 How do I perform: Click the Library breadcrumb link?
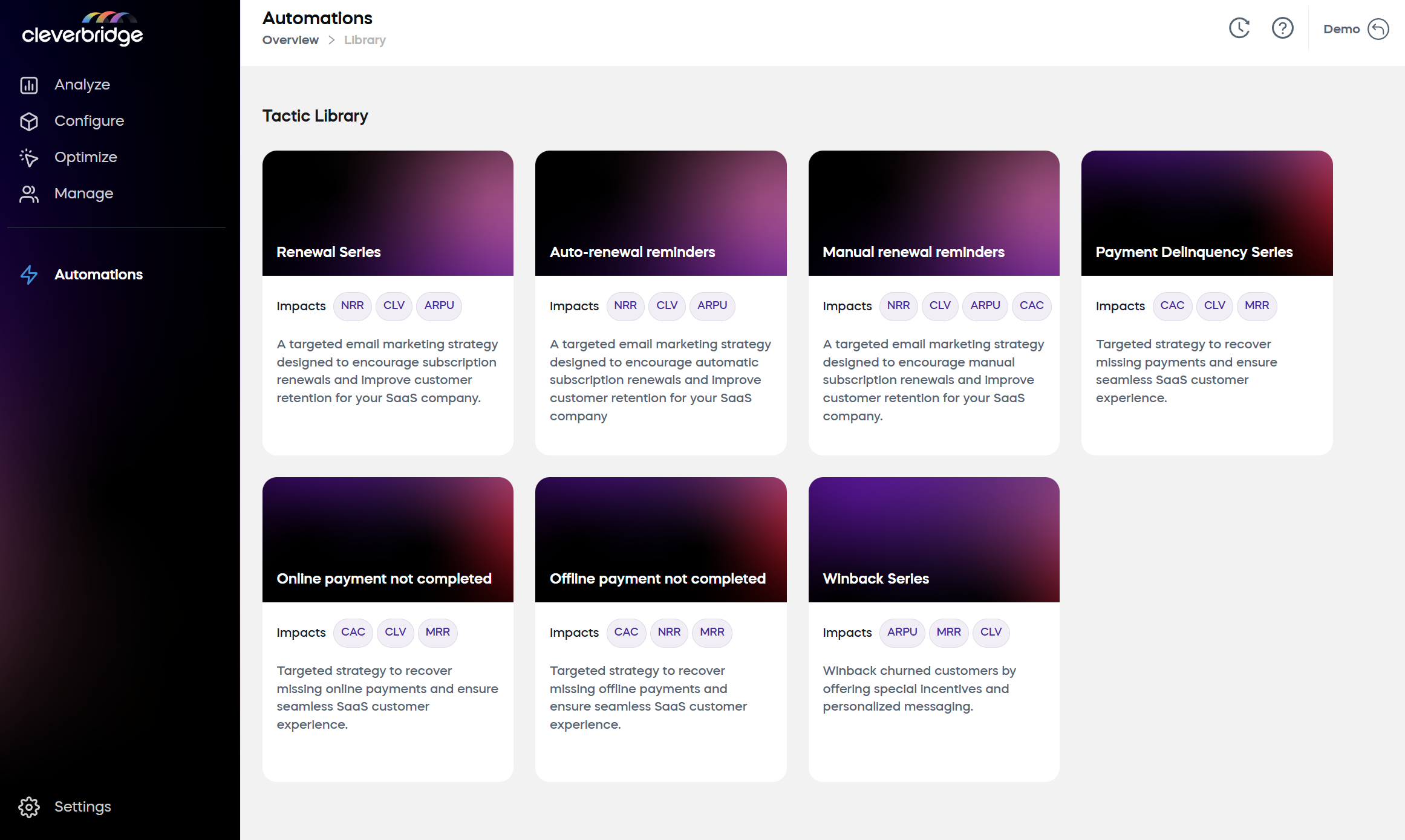tap(365, 40)
